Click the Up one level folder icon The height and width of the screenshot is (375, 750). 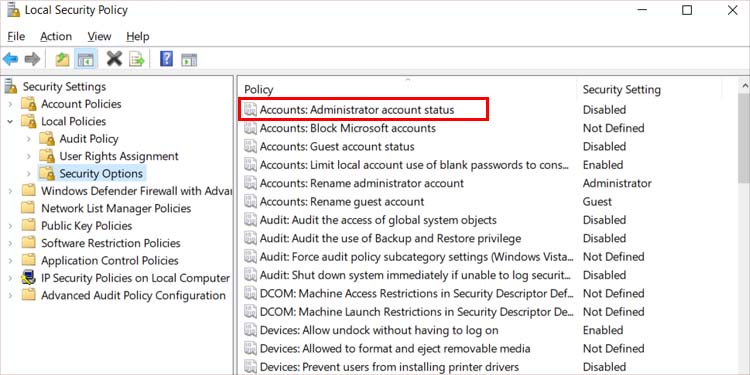[62, 59]
